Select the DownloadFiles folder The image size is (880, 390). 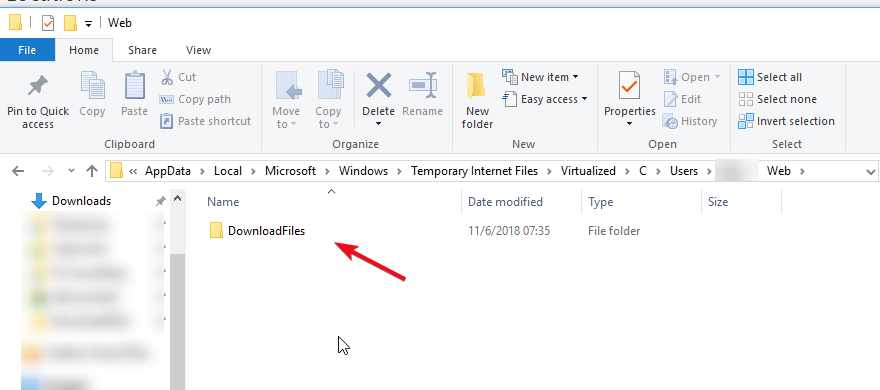258,231
